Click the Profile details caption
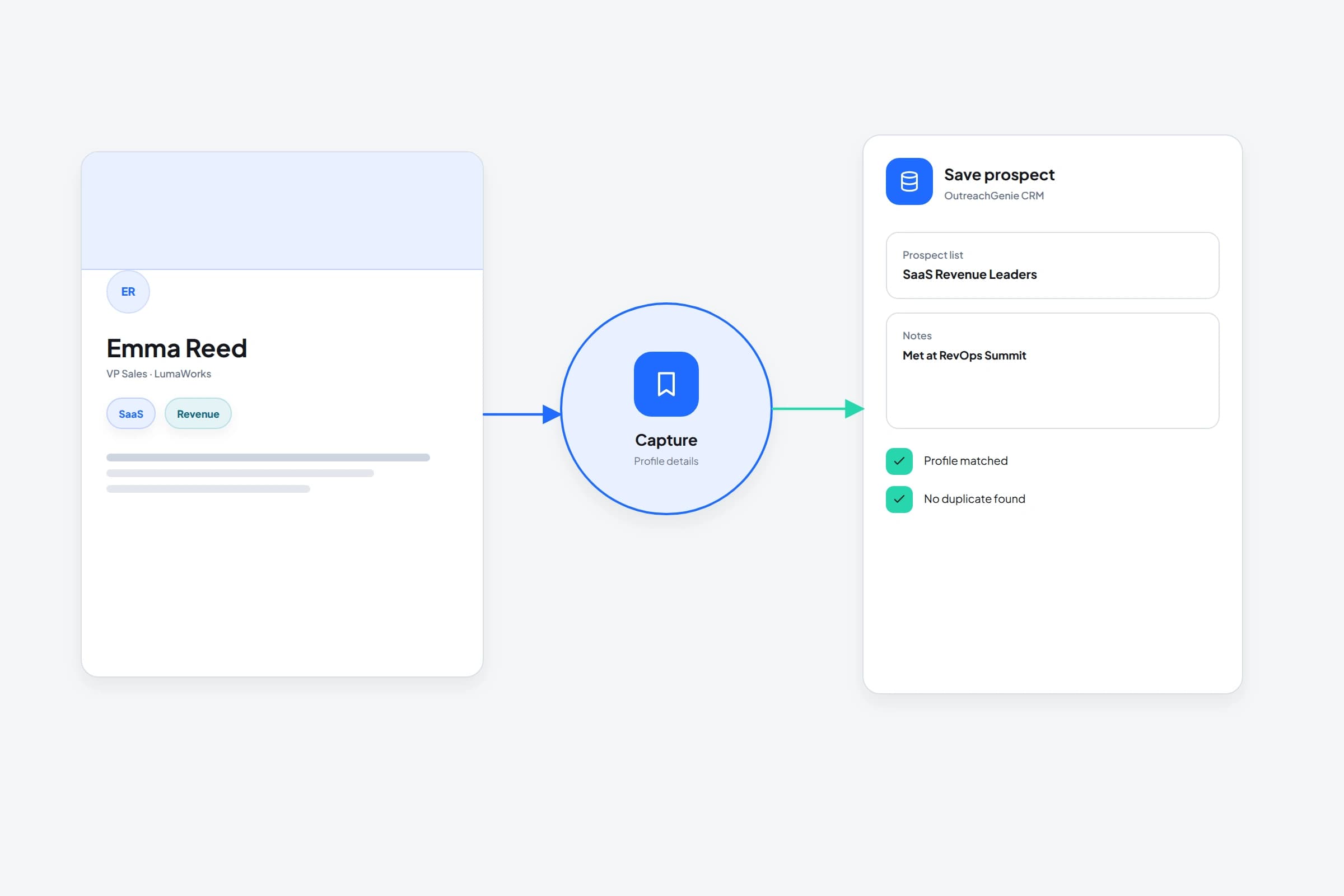The width and height of the screenshot is (1344, 896). 666,461
